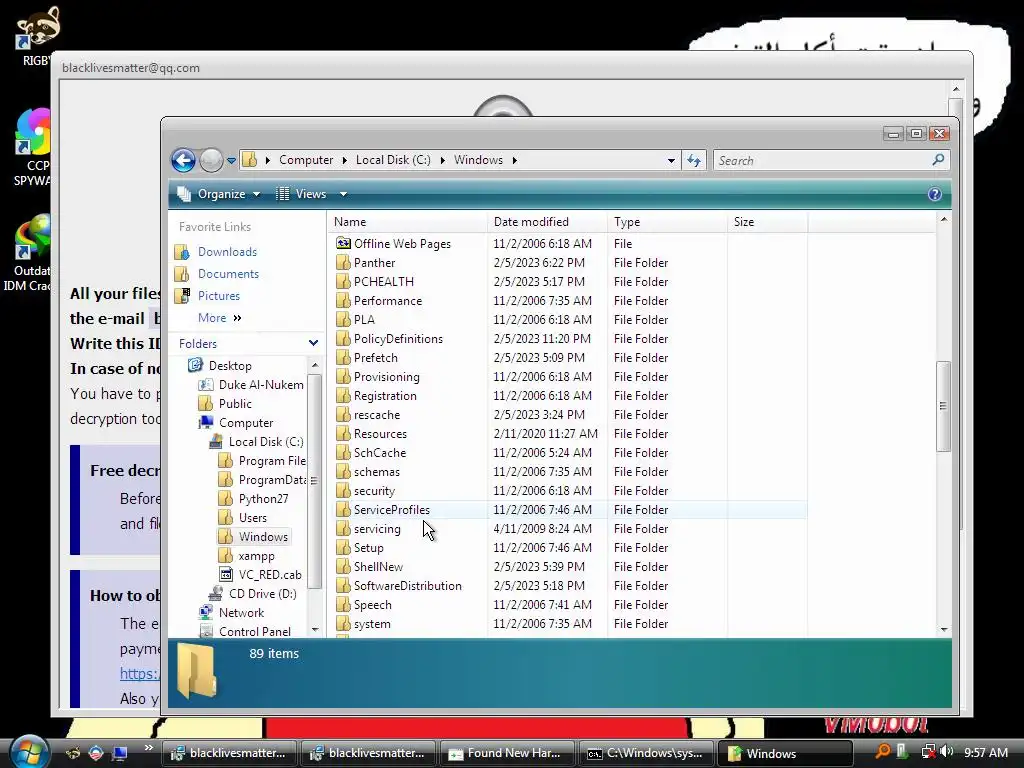Click the folder tree scrollbar thumb
This screenshot has width=1024, height=768.
tap(314, 481)
